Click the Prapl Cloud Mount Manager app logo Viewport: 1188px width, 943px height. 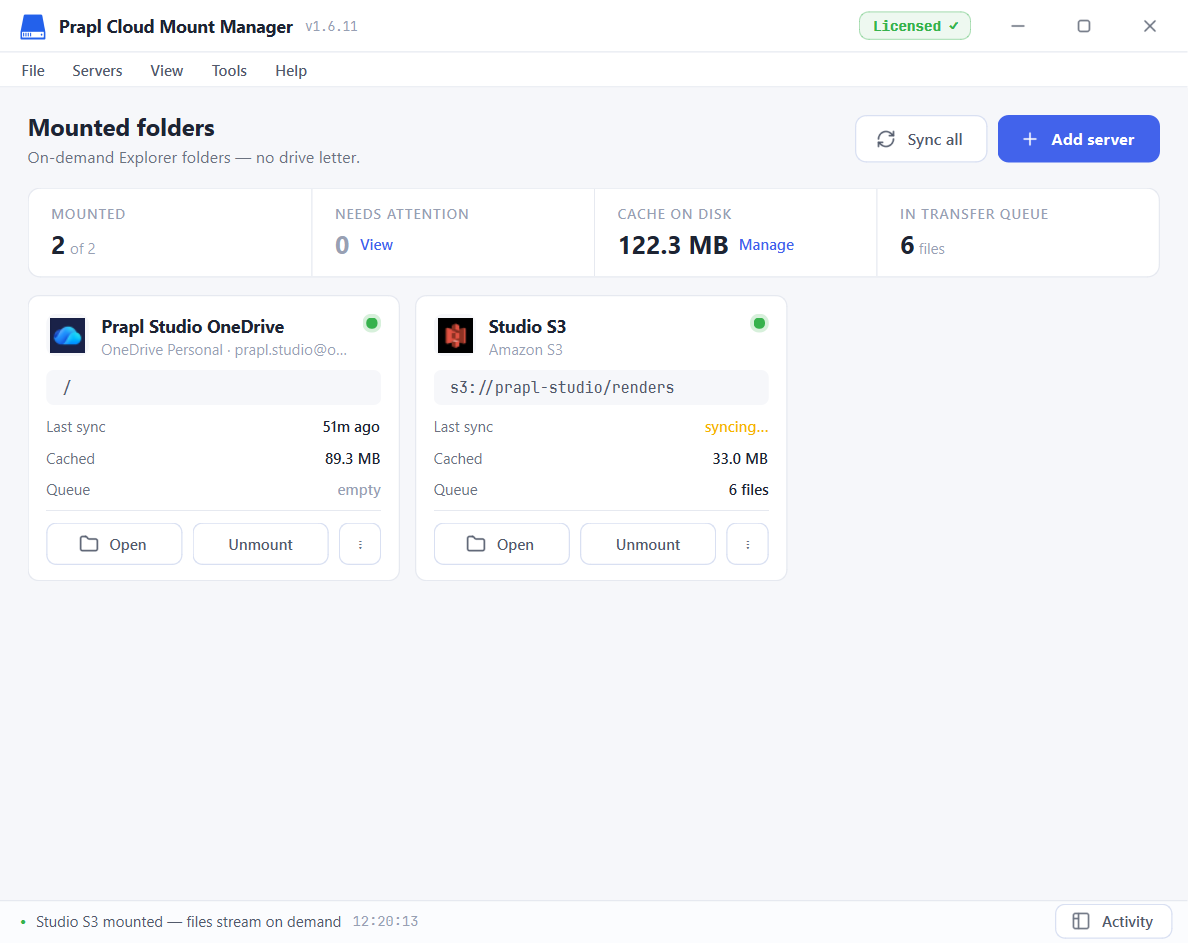33,27
